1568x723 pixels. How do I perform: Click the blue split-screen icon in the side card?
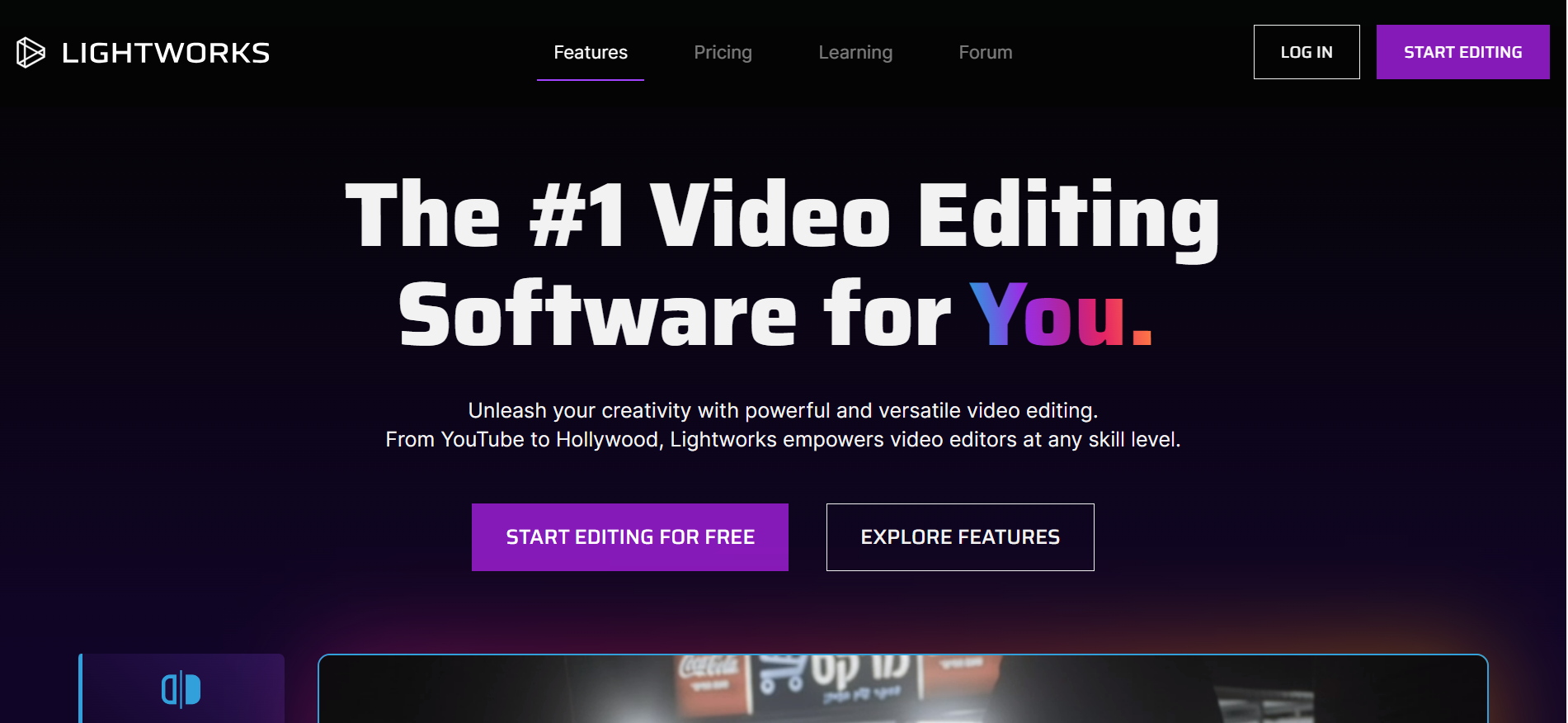181,689
